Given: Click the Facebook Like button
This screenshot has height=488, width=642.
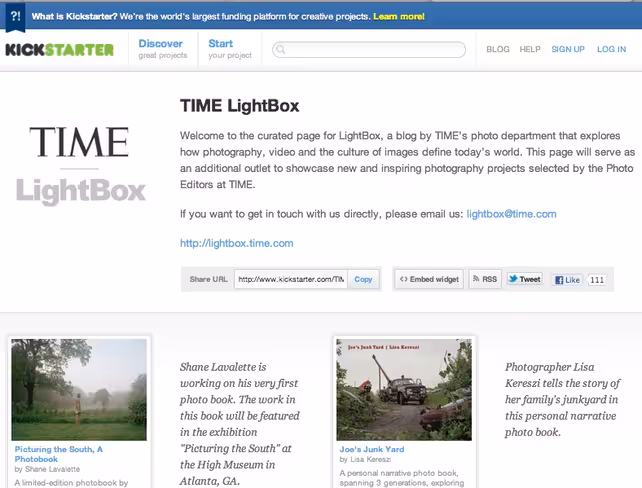Looking at the screenshot, I should point(567,280).
